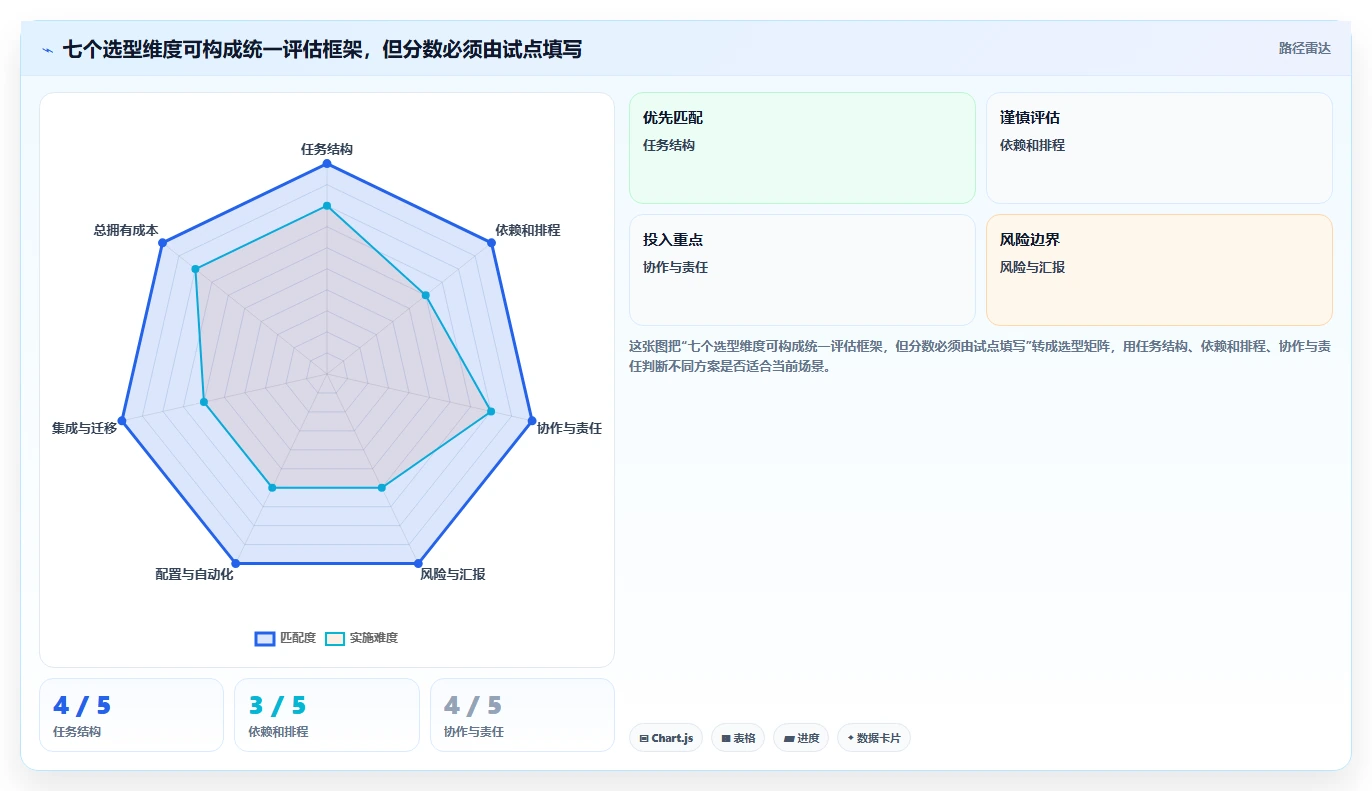1372x791 pixels.
Task: Click the description paragraph starting with 这张图把
Action: tap(979, 356)
